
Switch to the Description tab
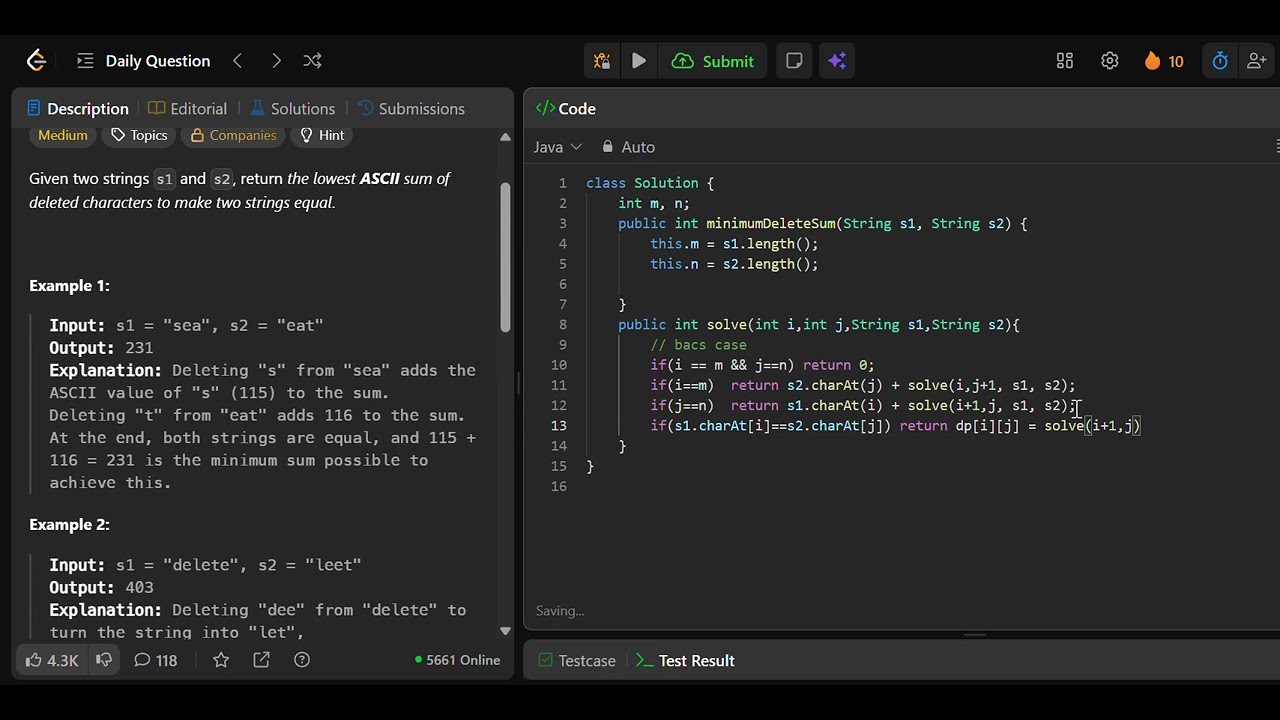pos(78,108)
